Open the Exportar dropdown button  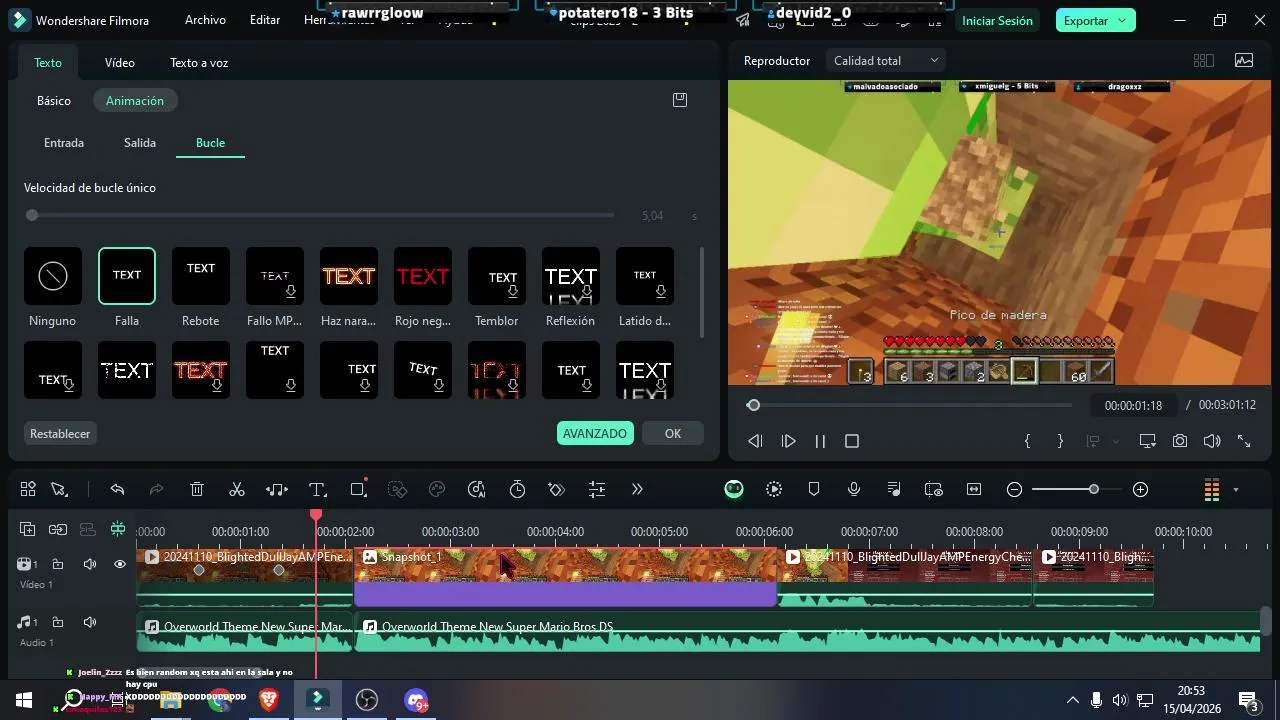coord(1095,21)
